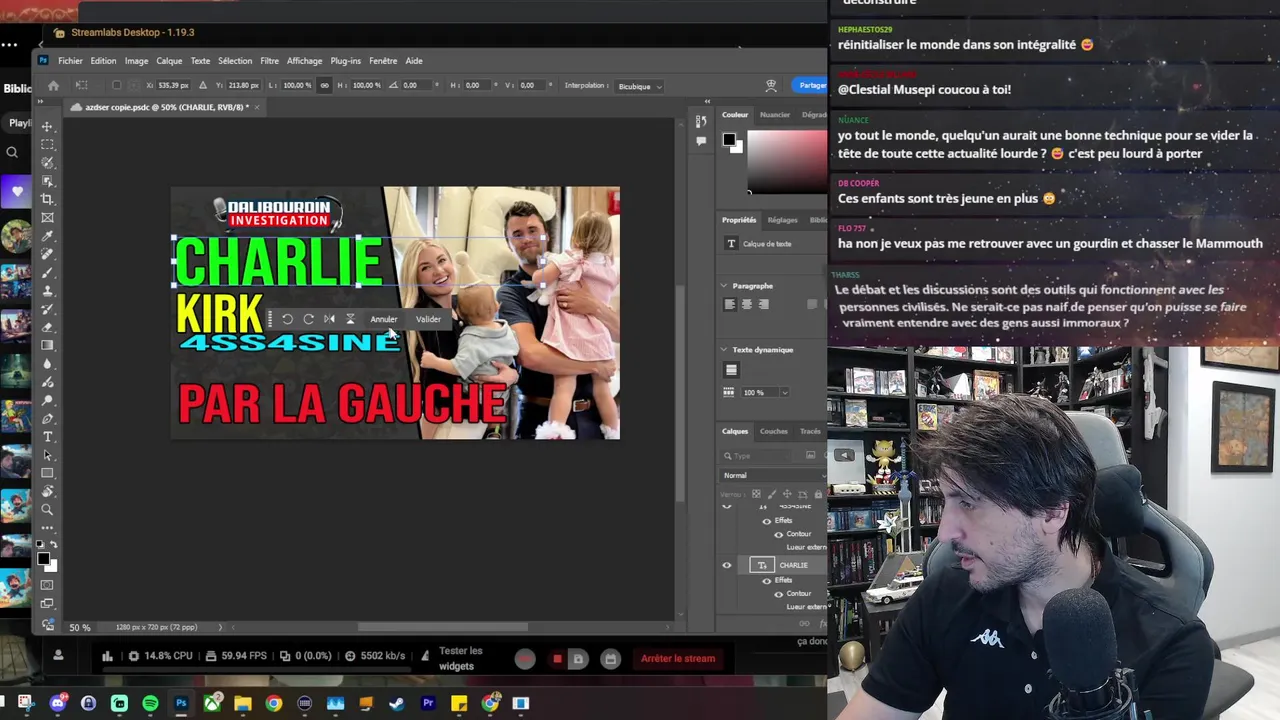Screen dimensions: 1280x720
Task: Select the Brush tool
Action: coord(47,272)
